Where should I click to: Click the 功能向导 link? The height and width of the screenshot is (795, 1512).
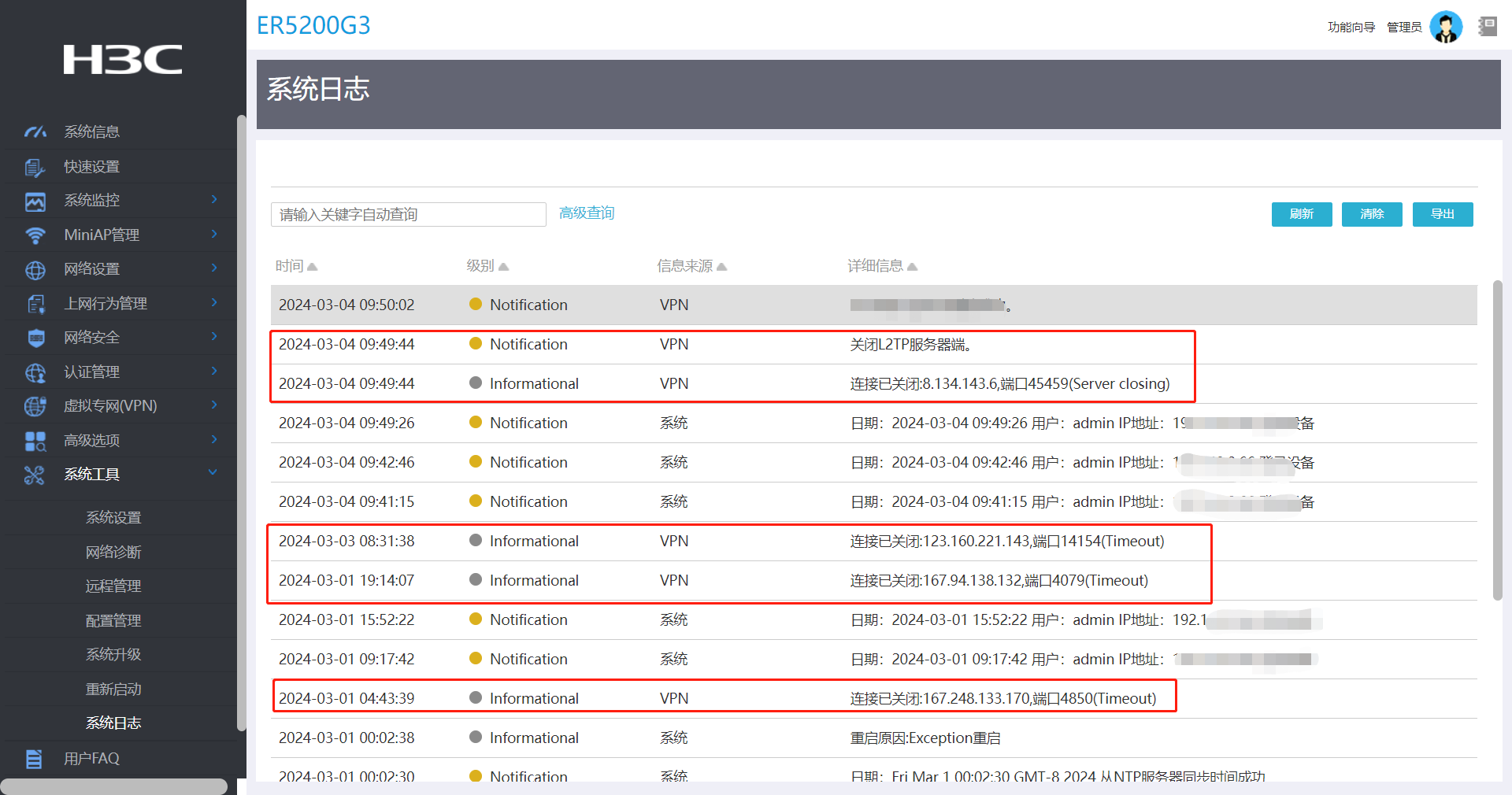(x=1351, y=28)
